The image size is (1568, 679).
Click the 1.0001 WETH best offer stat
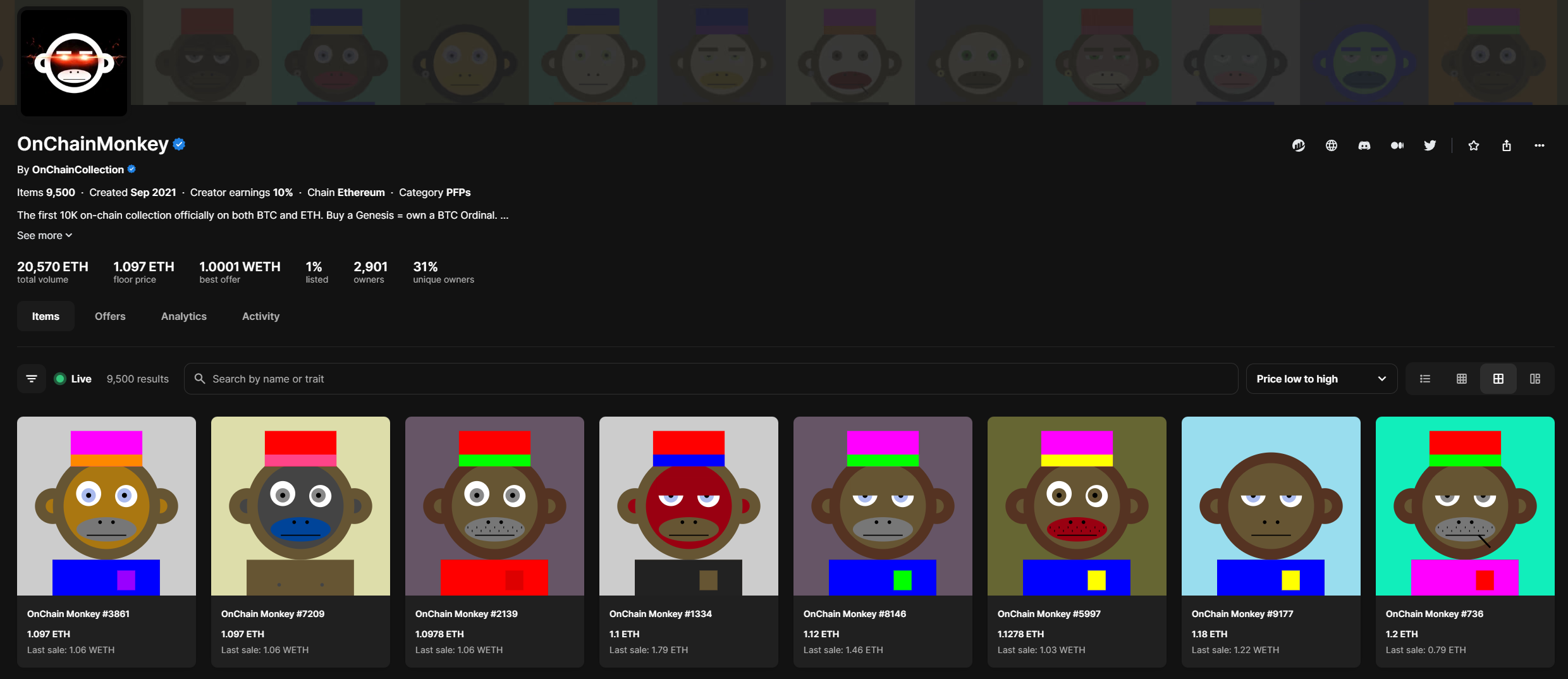click(x=240, y=272)
